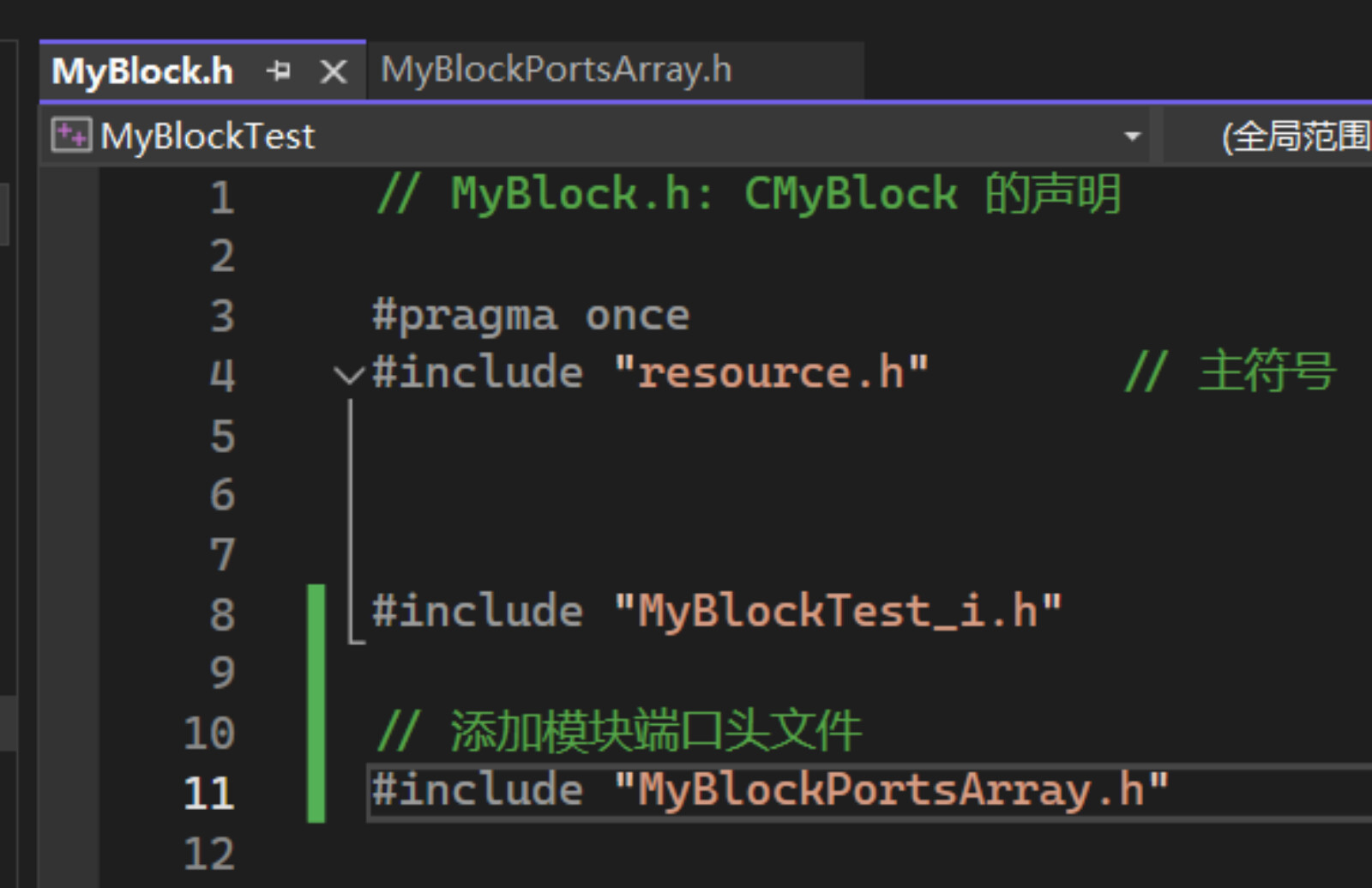
Task: Open the MyBlockTest project dropdown arrow
Action: click(1132, 136)
